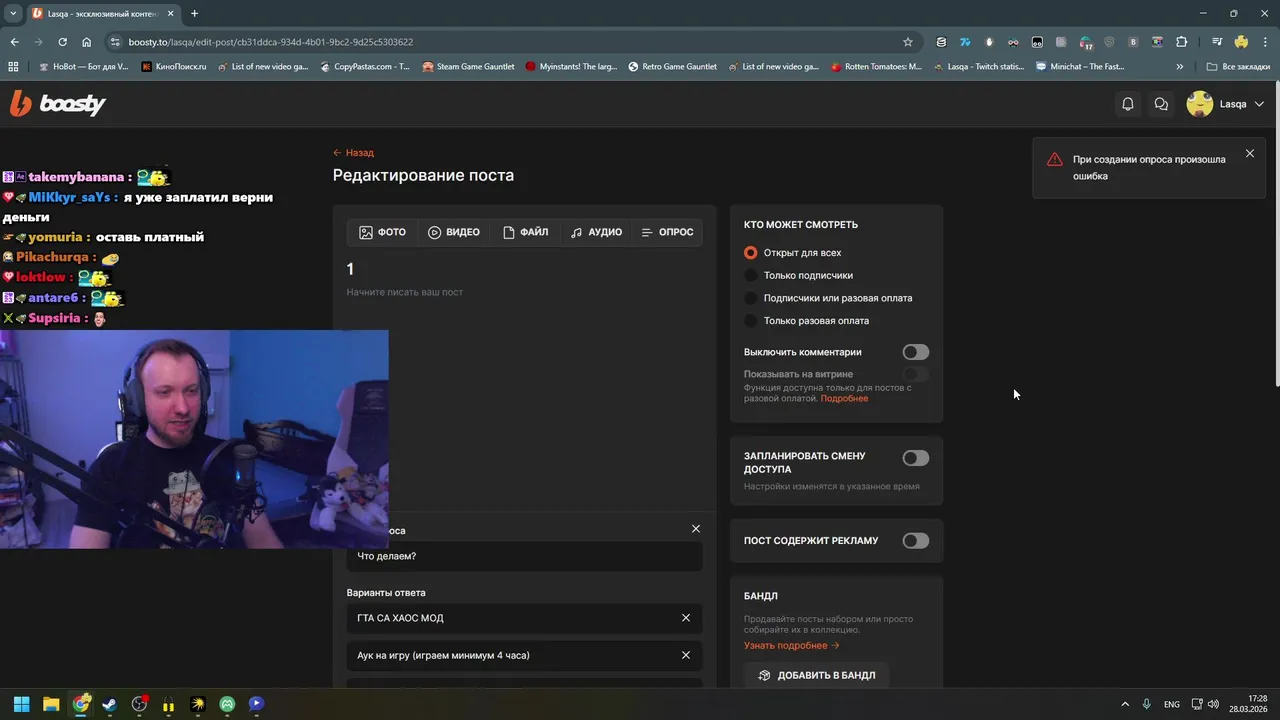Select Открыт для всех access option

793,253
